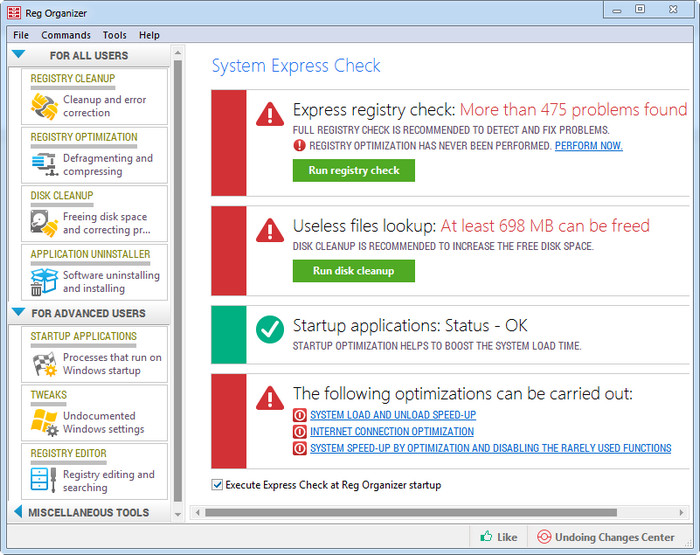Click the horizontal scrollbar left arrow

pyautogui.click(x=198, y=513)
